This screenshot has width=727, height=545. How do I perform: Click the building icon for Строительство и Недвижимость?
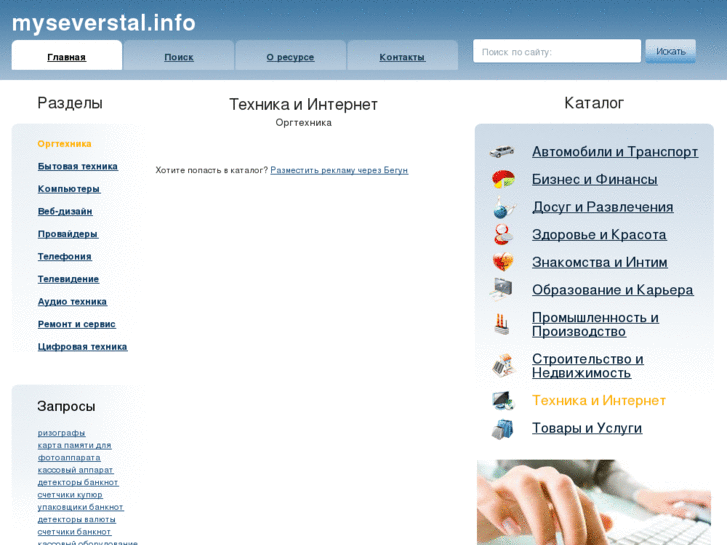coord(504,365)
